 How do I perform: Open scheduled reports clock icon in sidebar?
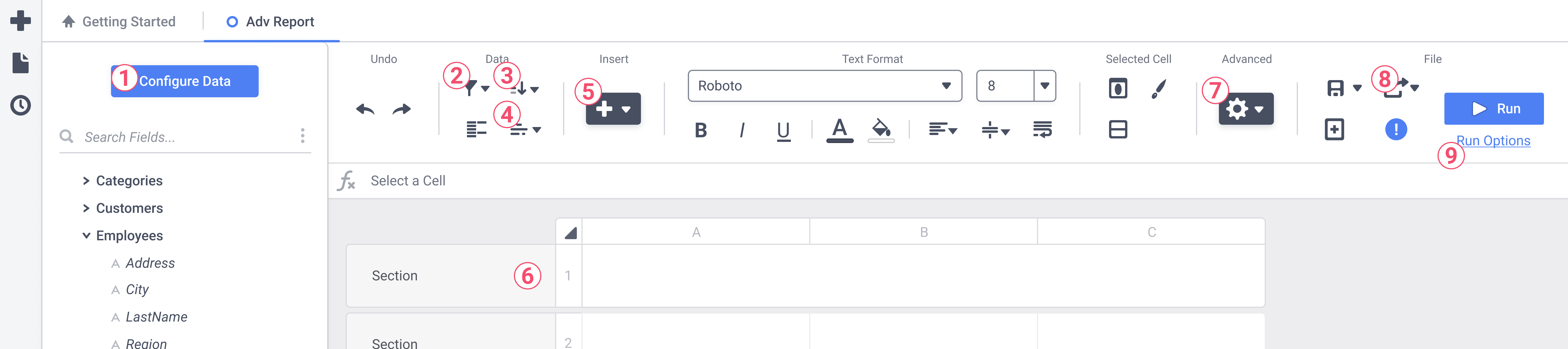click(21, 105)
